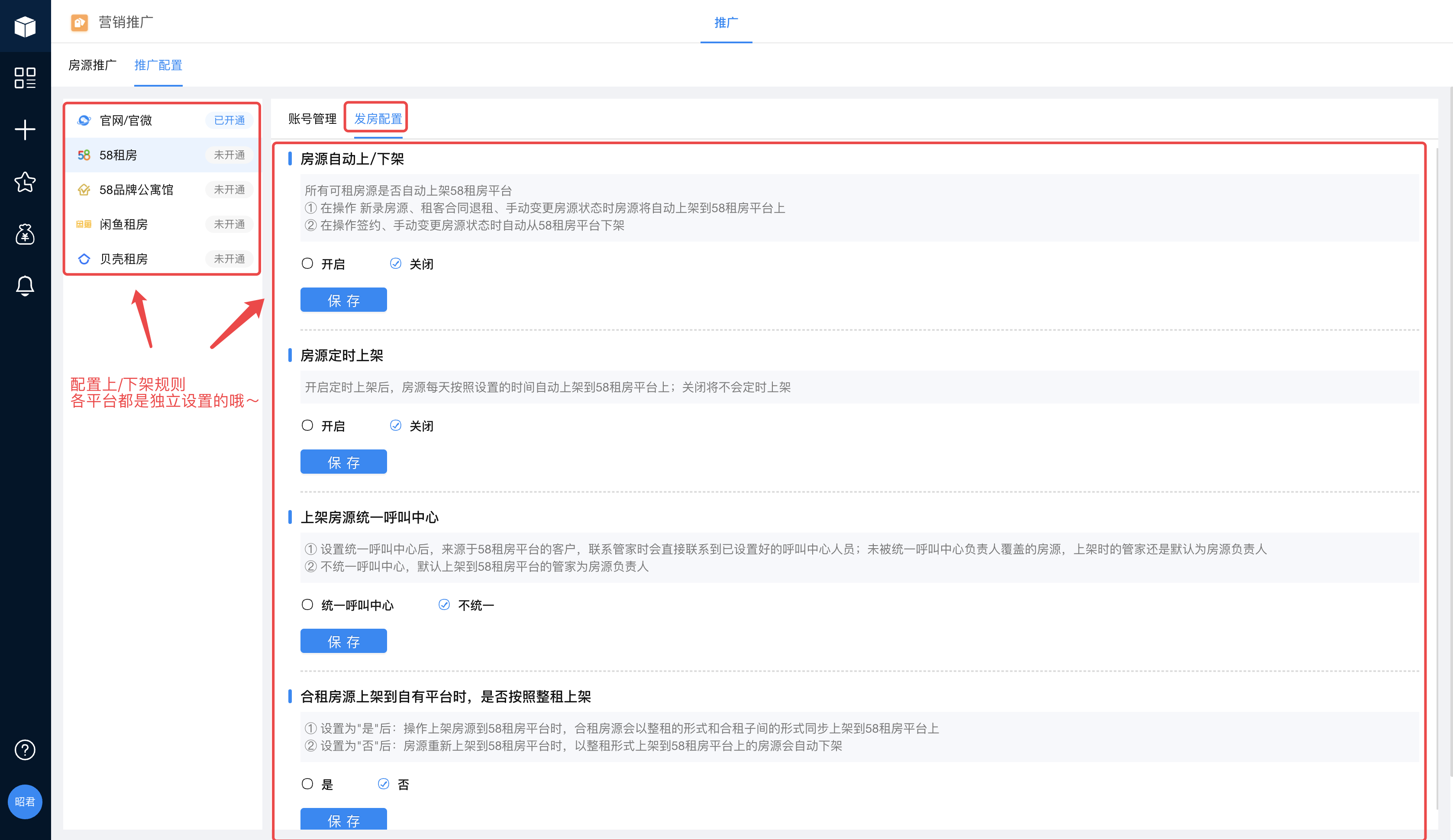Save the 房源定时上架 setting
The image size is (1453, 840).
coord(344,462)
